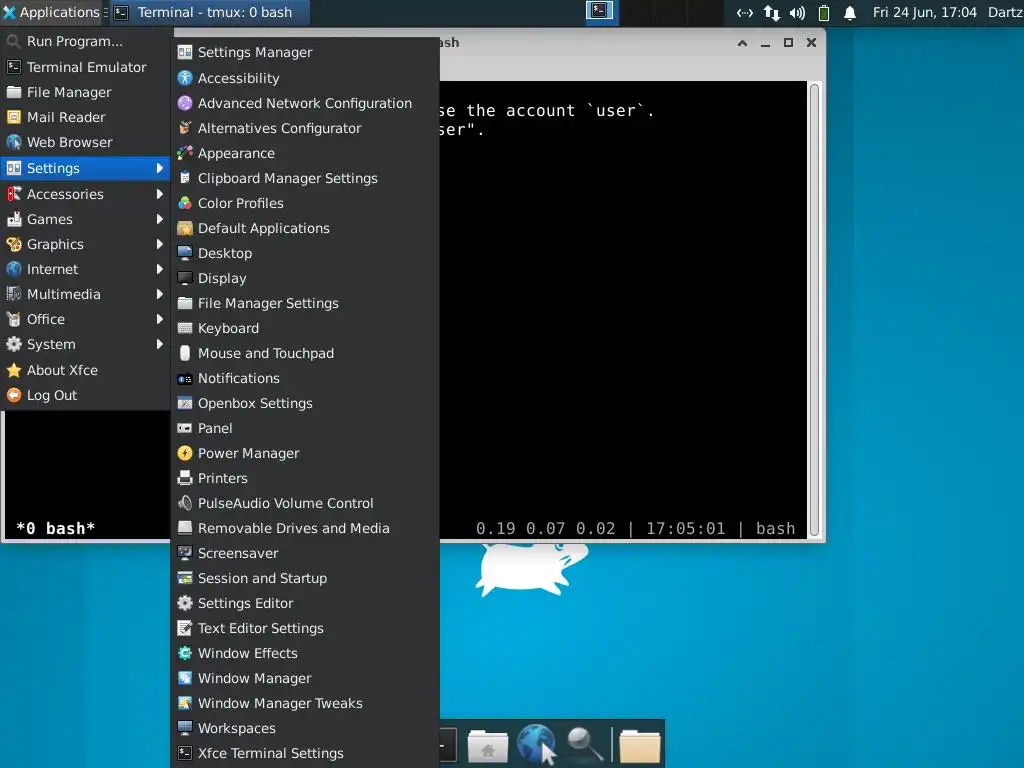1024x768 pixels.
Task: Open the Appearance settings icon
Action: [185, 153]
